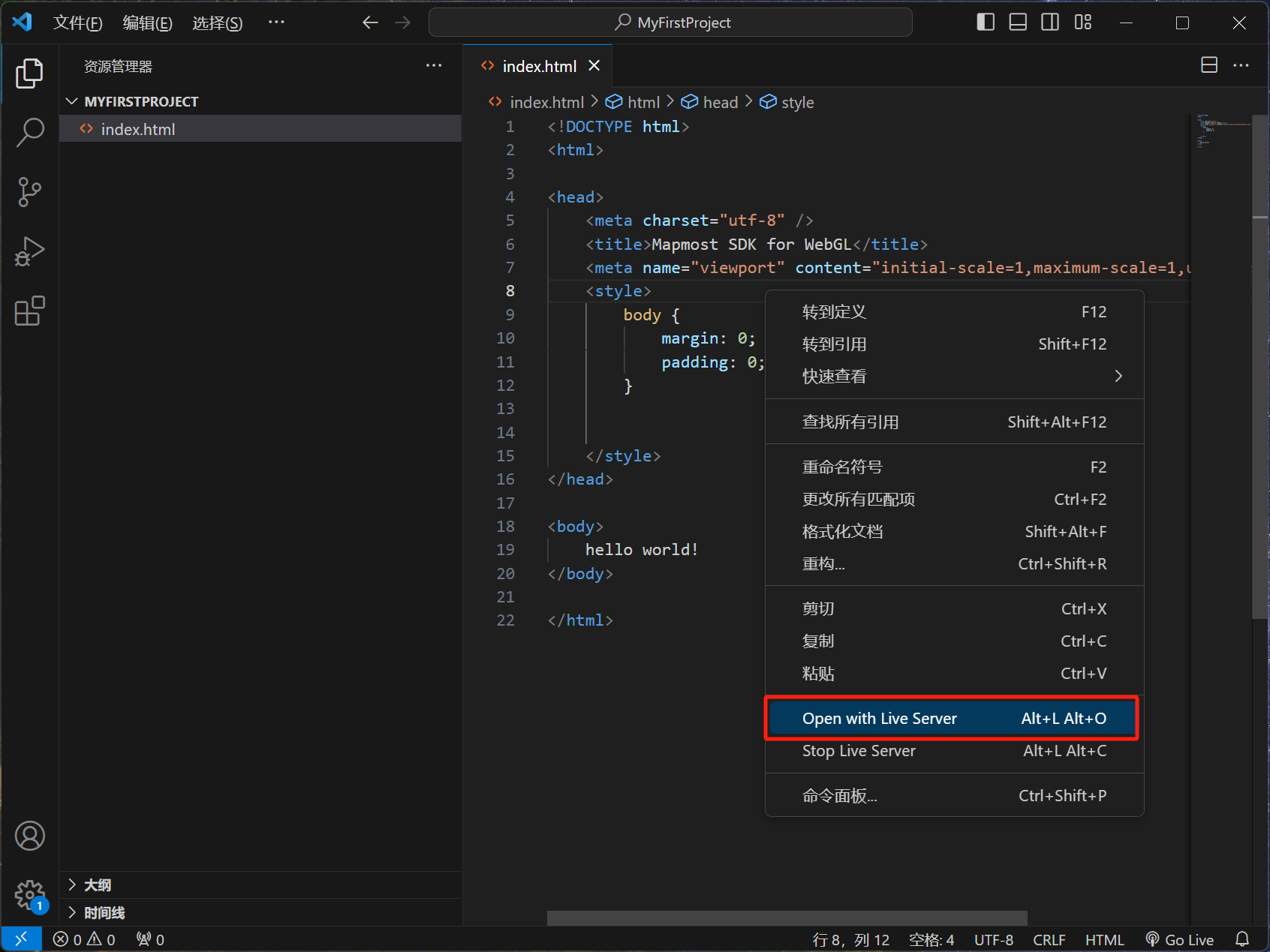Viewport: 1270px width, 952px height.
Task: Expand the 快速查看 submenu
Action: click(954, 377)
